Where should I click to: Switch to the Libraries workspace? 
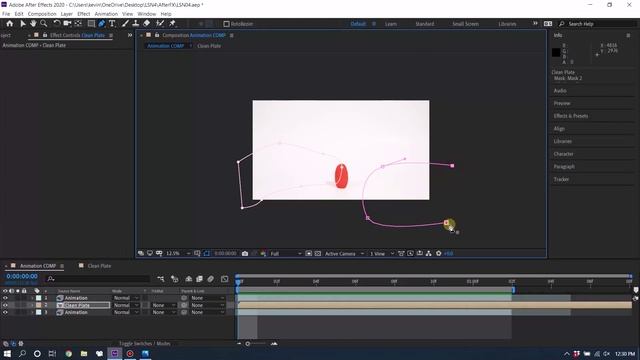tap(507, 24)
